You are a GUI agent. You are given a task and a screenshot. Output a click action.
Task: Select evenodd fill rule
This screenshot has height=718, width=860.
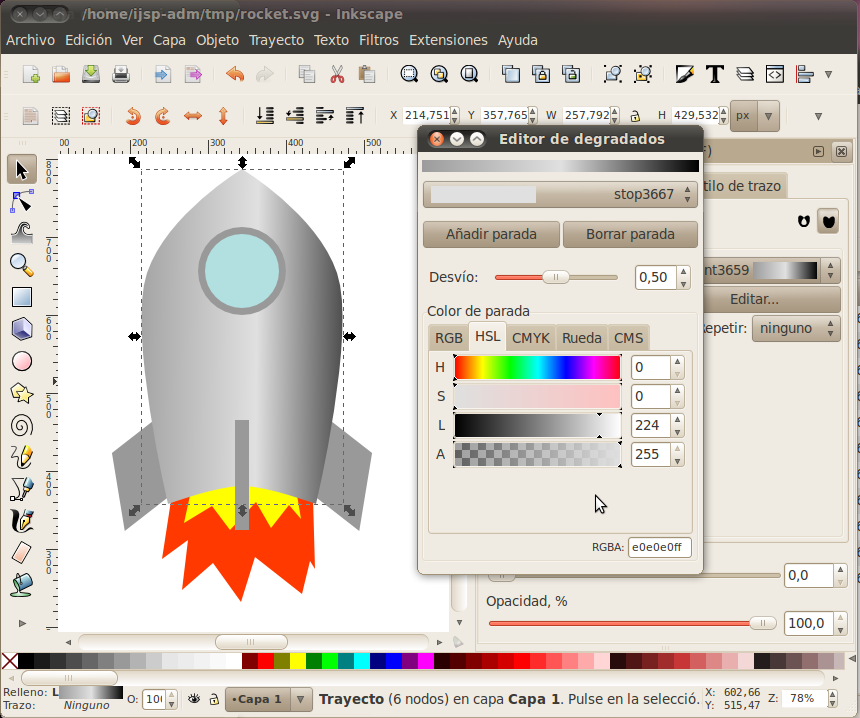pyautogui.click(x=804, y=221)
